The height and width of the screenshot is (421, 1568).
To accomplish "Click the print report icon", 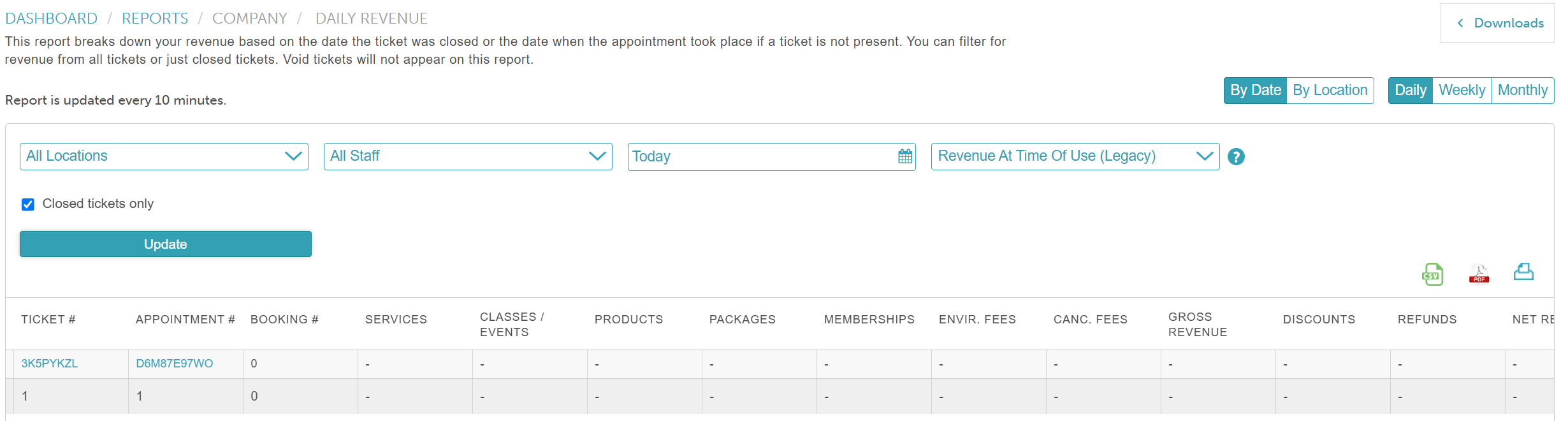I will [x=1523, y=272].
